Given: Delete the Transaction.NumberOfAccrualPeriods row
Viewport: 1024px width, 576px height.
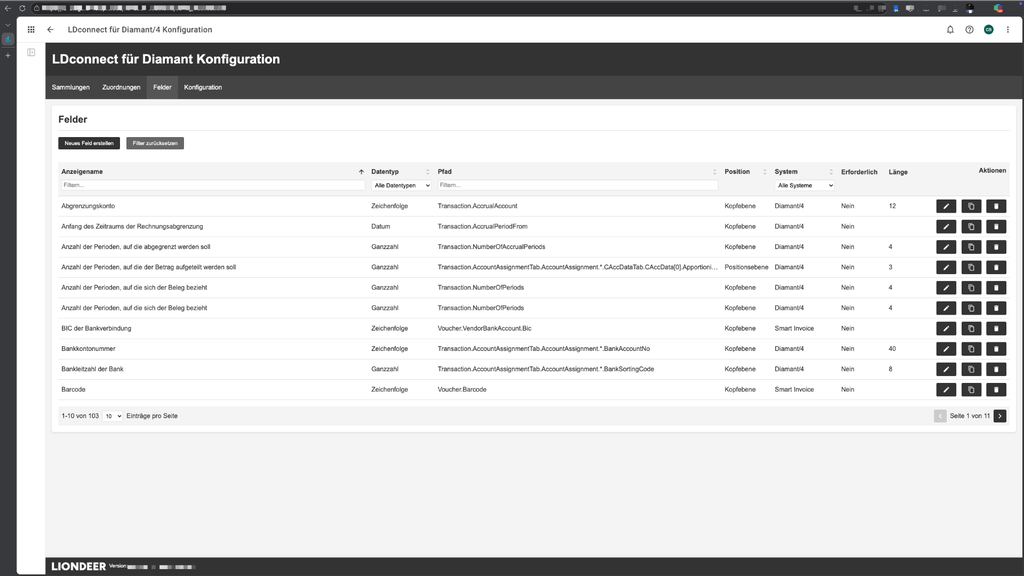Looking at the screenshot, I should 996,247.
